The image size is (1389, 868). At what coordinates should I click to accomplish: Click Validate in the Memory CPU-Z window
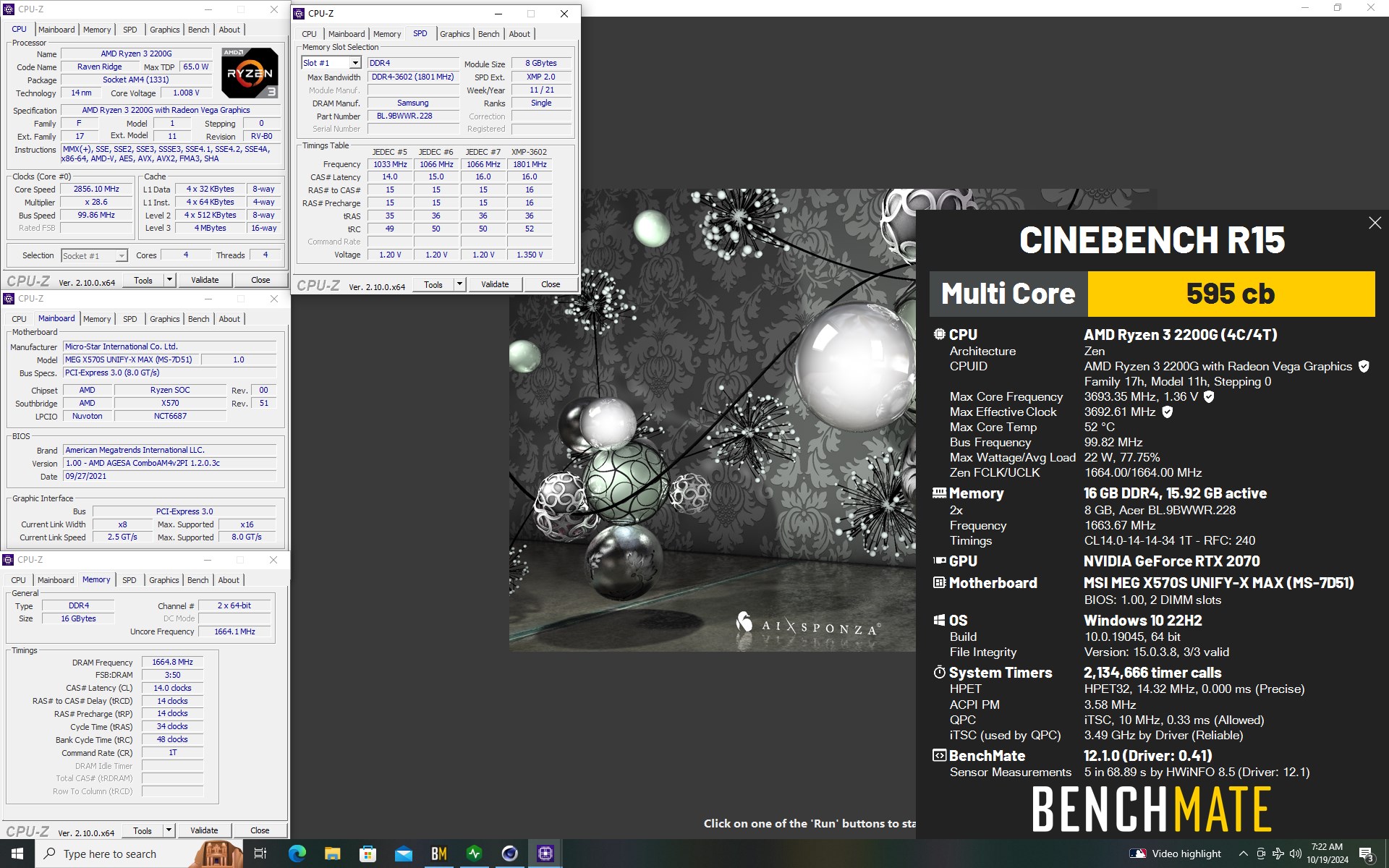tap(204, 830)
